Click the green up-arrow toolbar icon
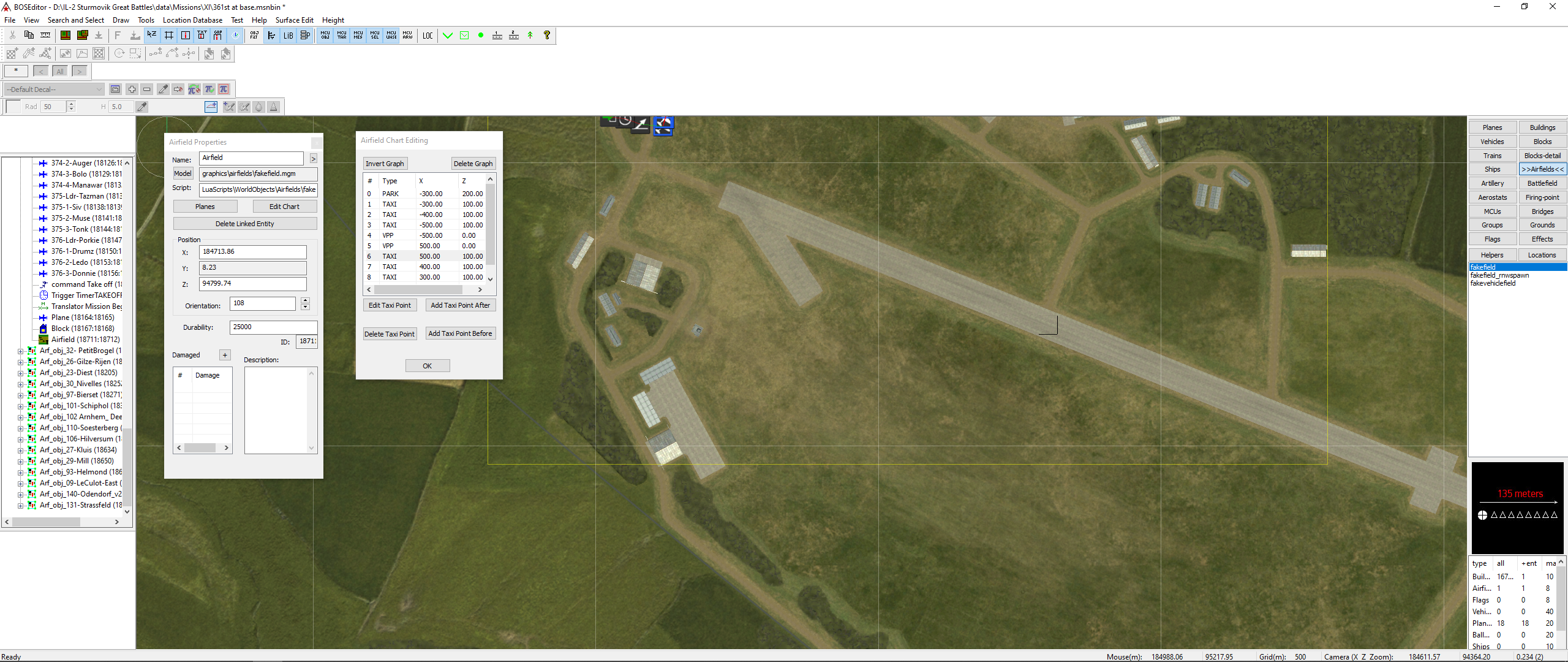 pyautogui.click(x=530, y=36)
